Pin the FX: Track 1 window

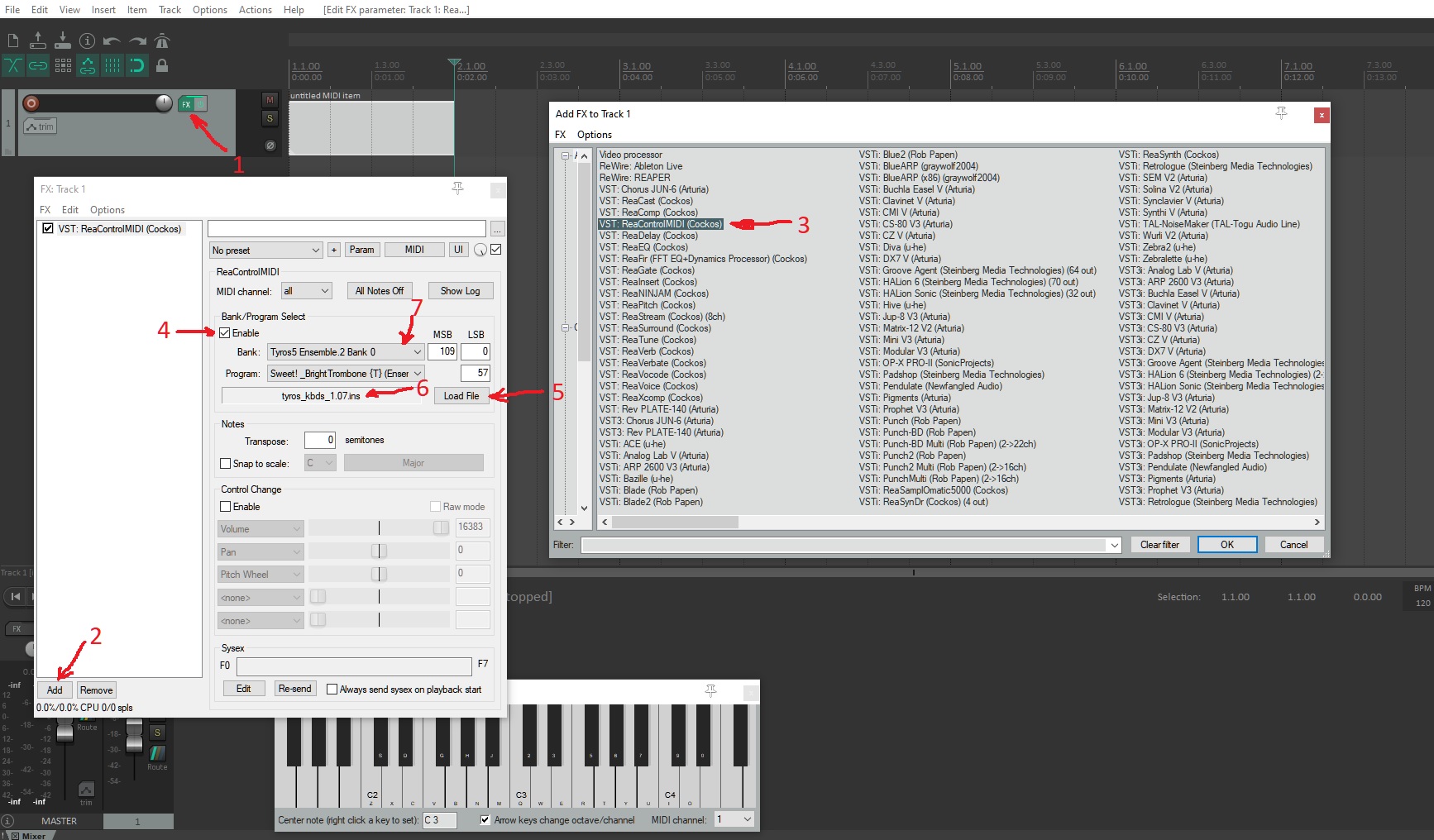tap(457, 189)
